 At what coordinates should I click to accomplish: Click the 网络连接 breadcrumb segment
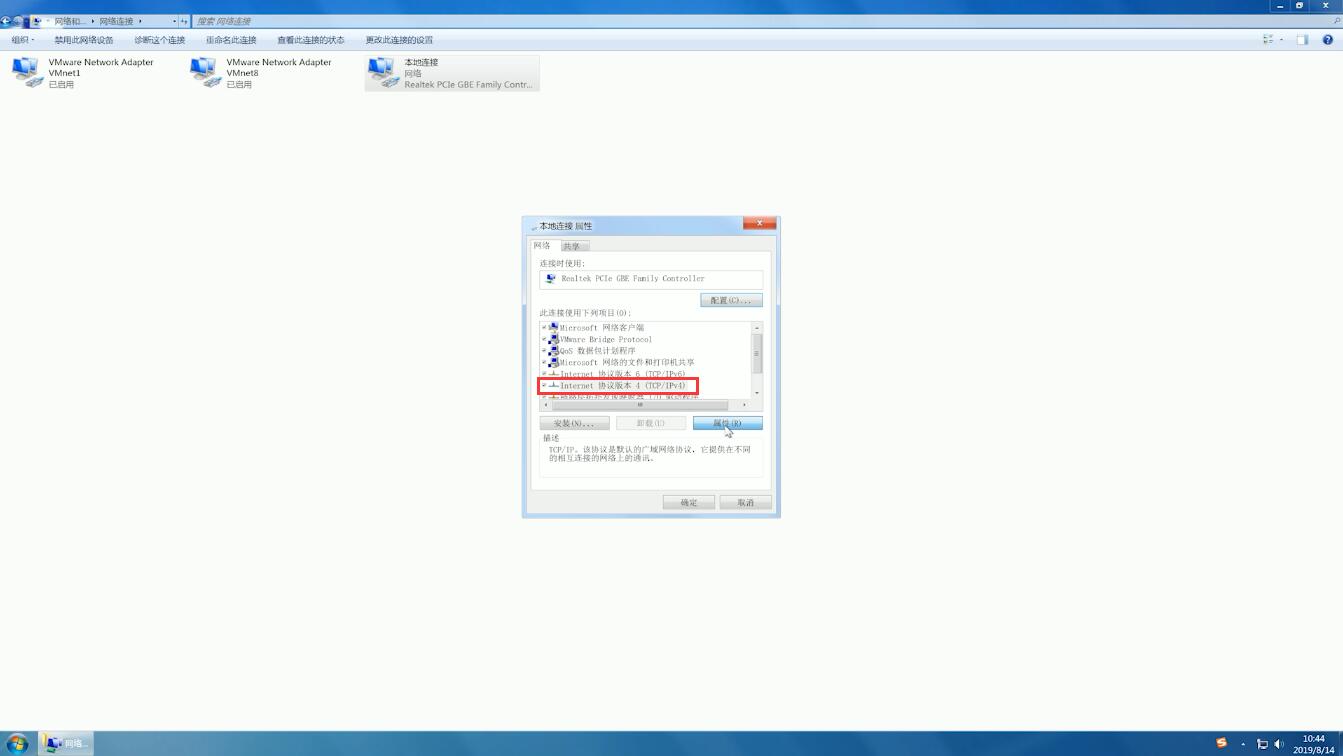[x=116, y=21]
